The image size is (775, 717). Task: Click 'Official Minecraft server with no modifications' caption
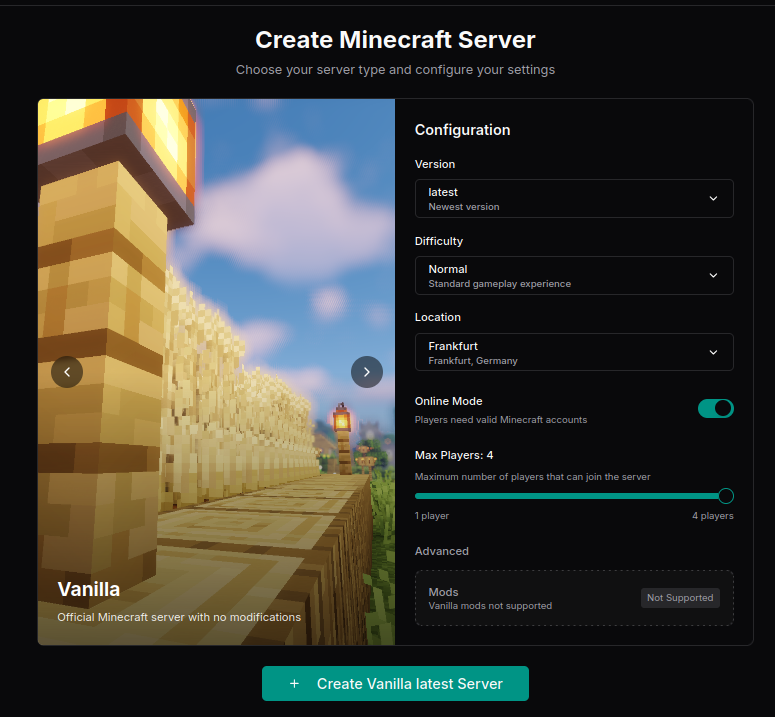pos(179,617)
